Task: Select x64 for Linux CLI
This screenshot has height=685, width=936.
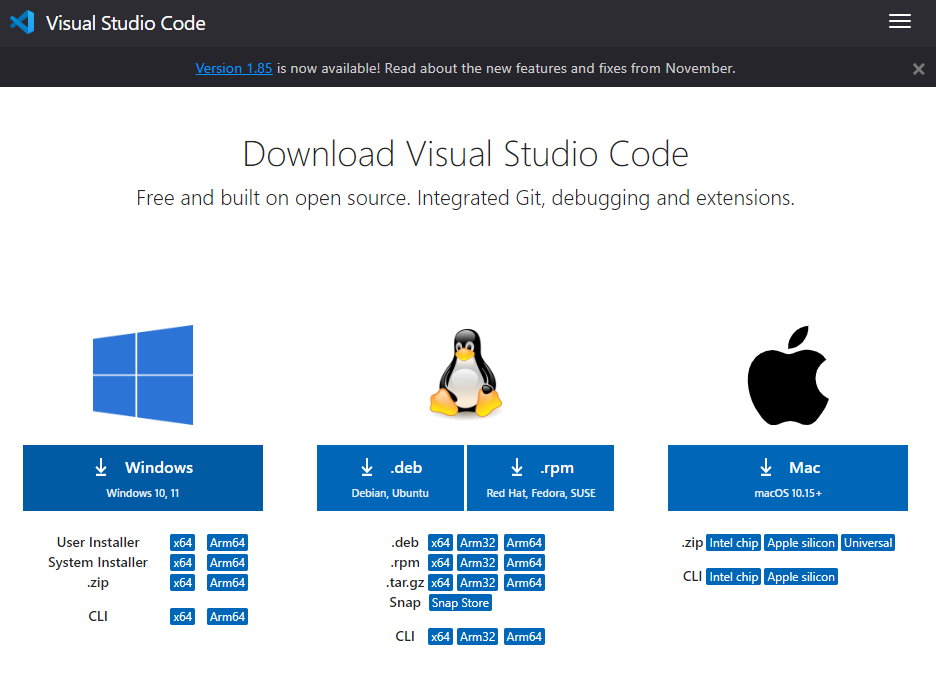Action: point(441,637)
